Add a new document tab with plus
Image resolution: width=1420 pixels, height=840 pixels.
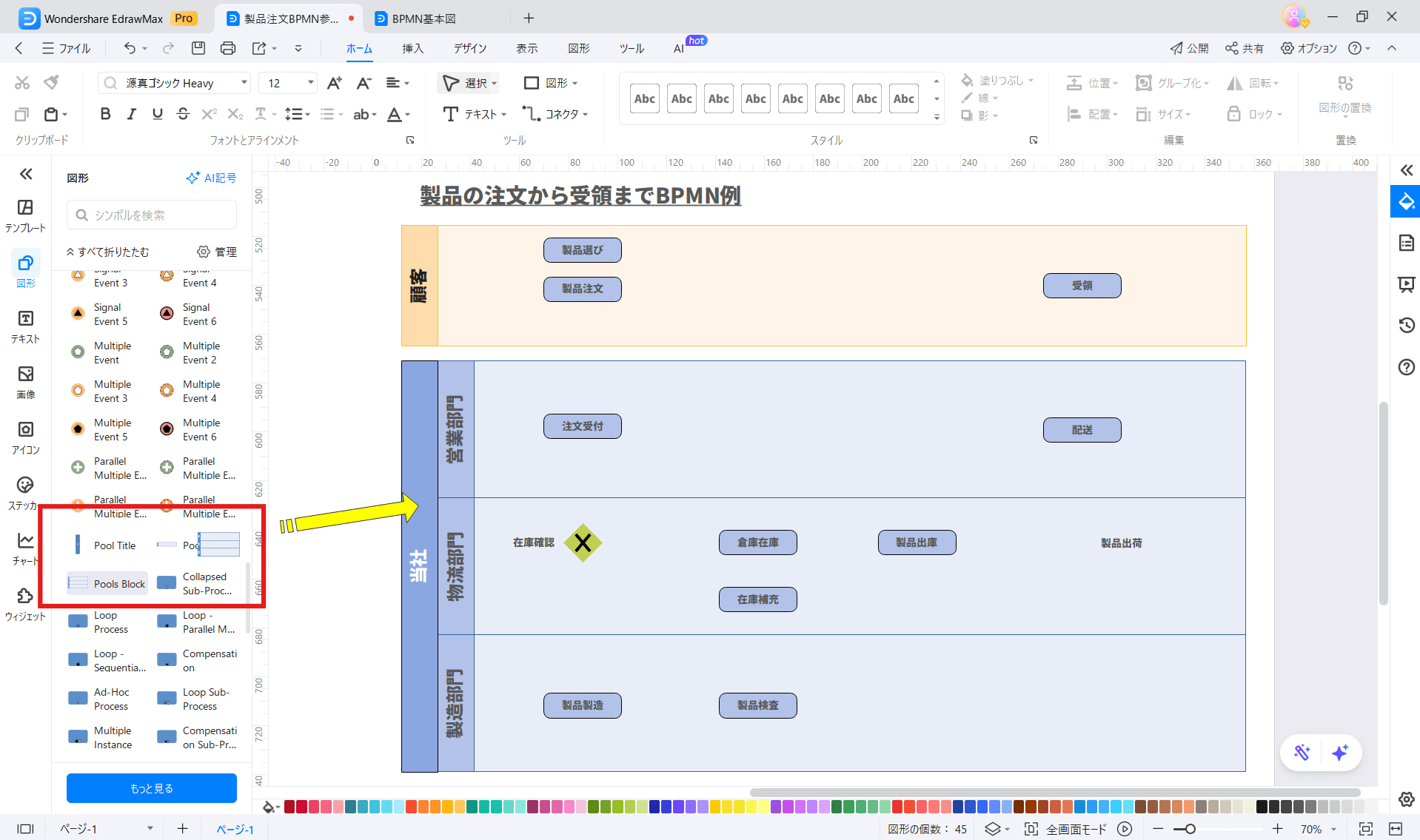tap(529, 19)
